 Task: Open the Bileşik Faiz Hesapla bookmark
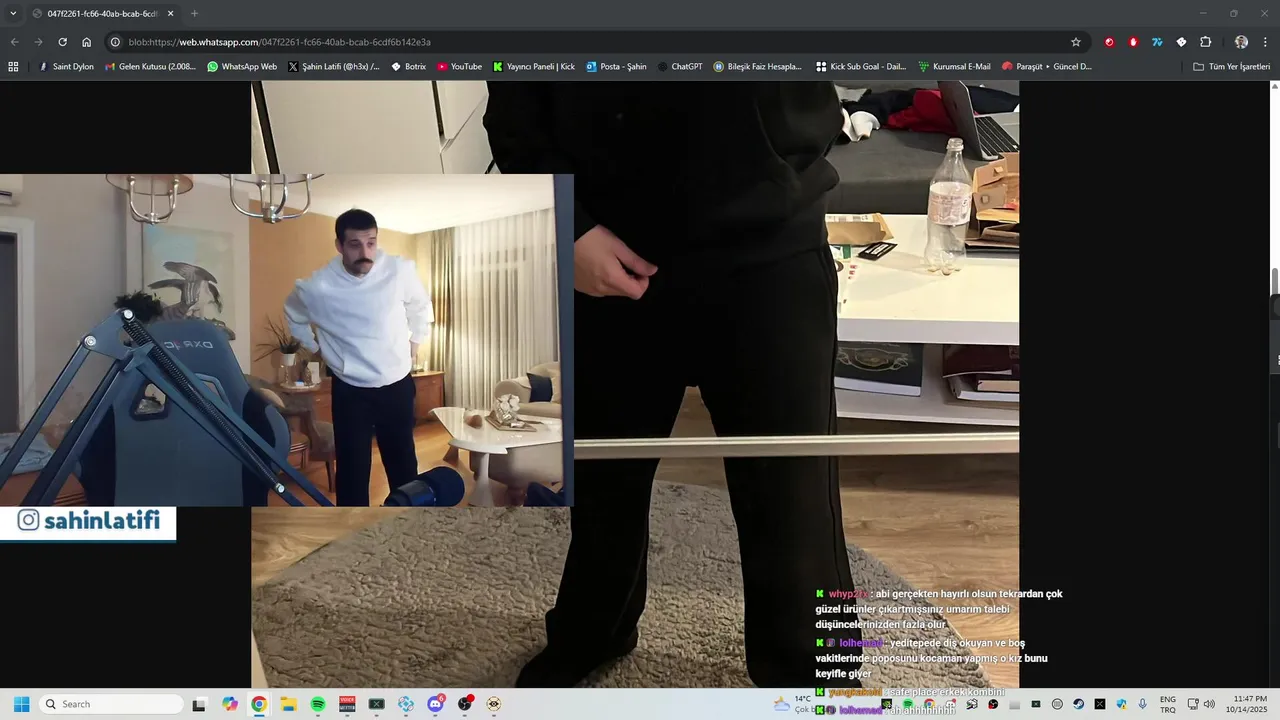point(757,67)
